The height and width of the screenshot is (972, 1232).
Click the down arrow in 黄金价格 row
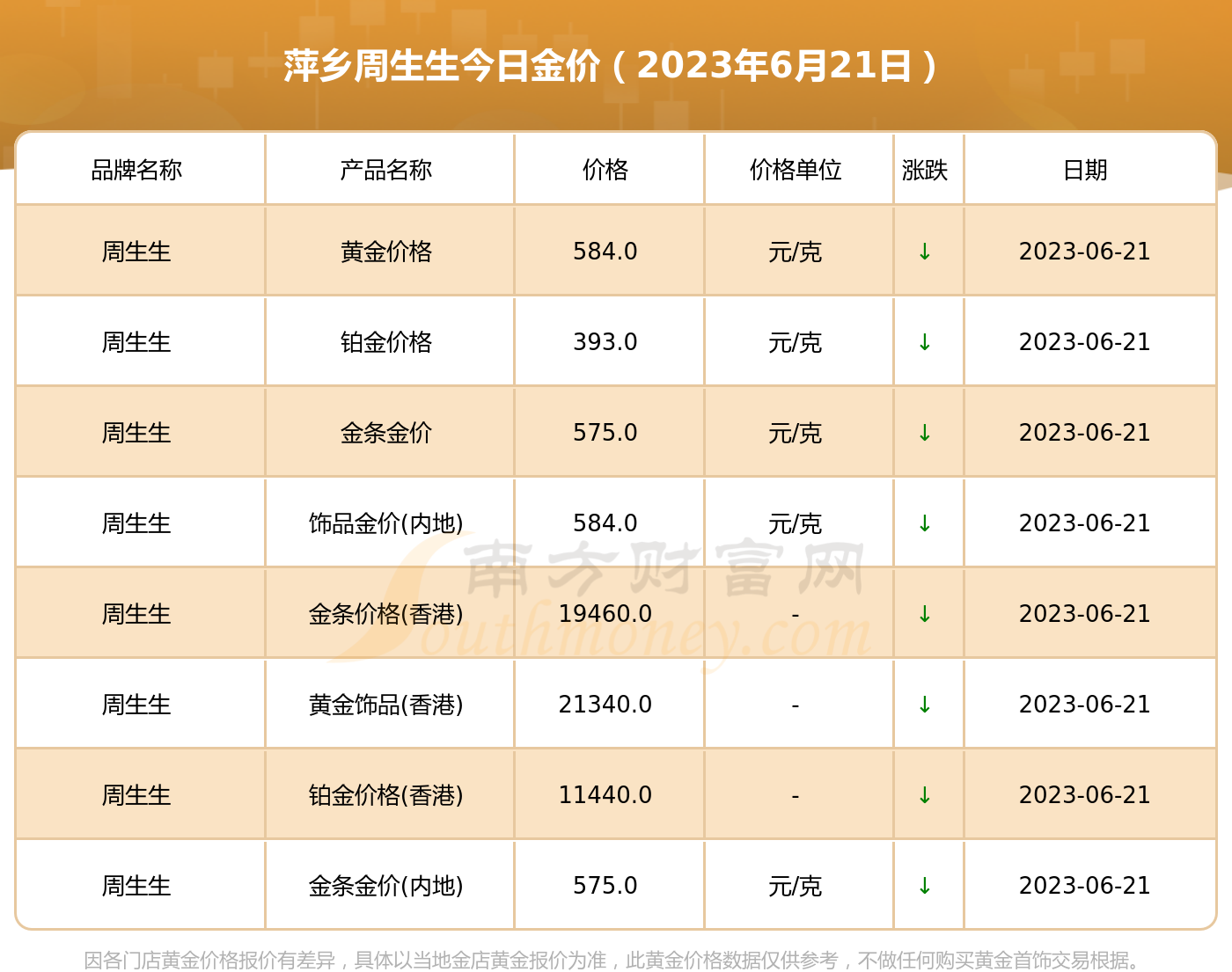tap(924, 252)
